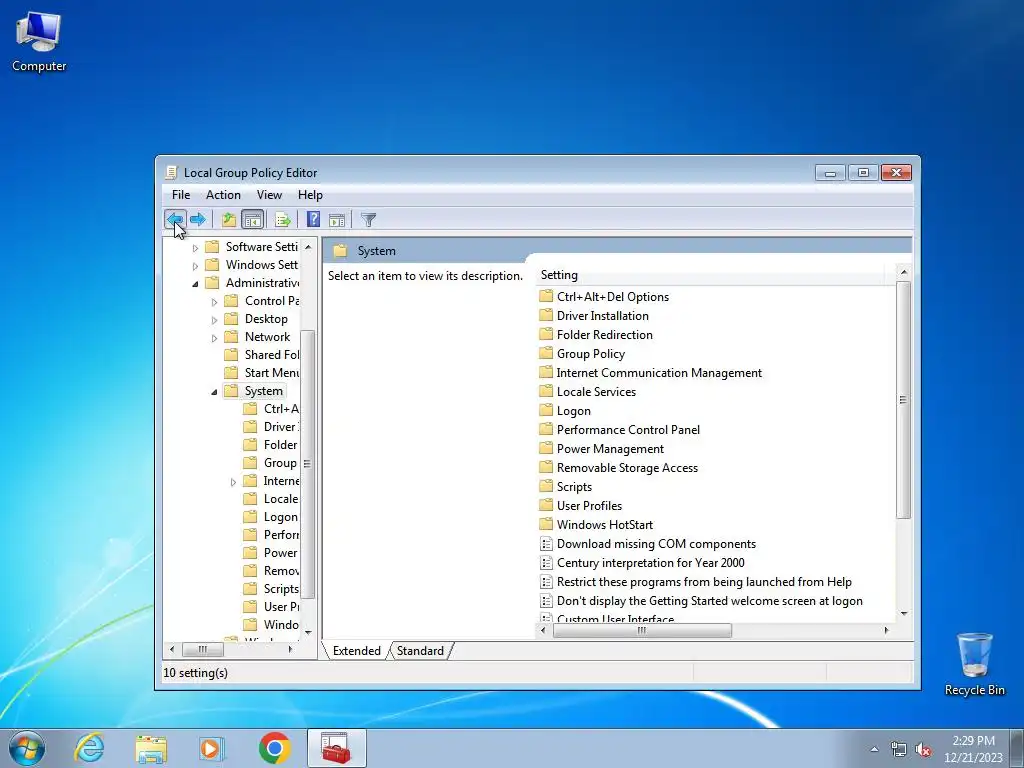Open the Ctrl+Alt+Del Options folder in list
The width and height of the screenshot is (1024, 768).
tap(604, 296)
